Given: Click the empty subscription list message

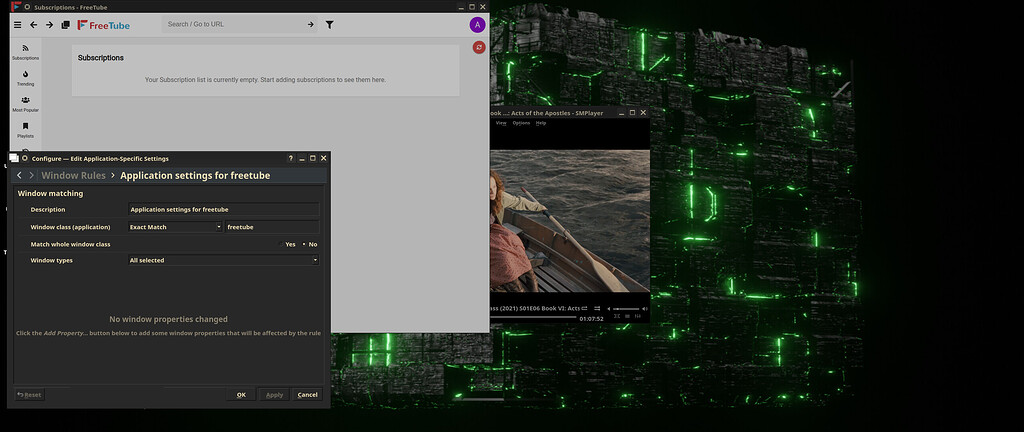Looking at the screenshot, I should pos(265,80).
